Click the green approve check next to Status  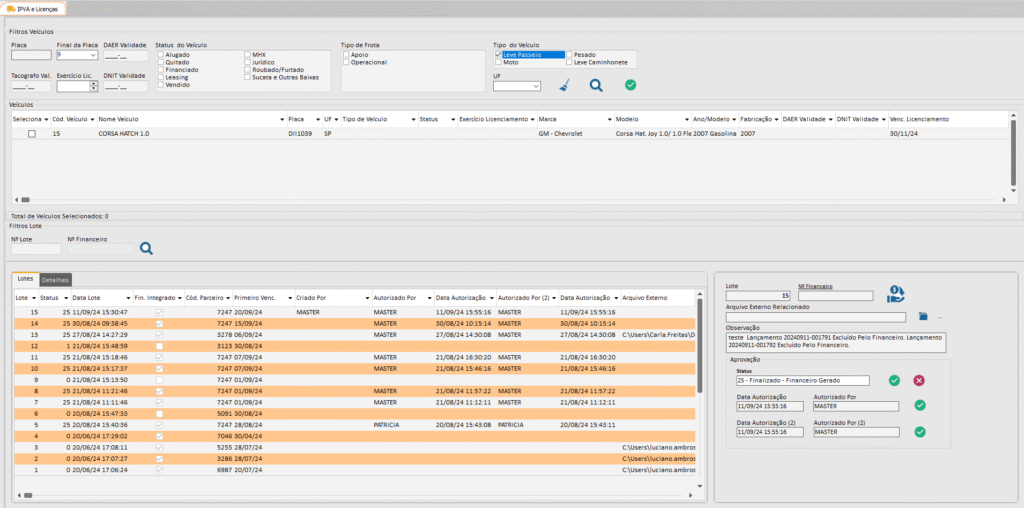coord(894,380)
